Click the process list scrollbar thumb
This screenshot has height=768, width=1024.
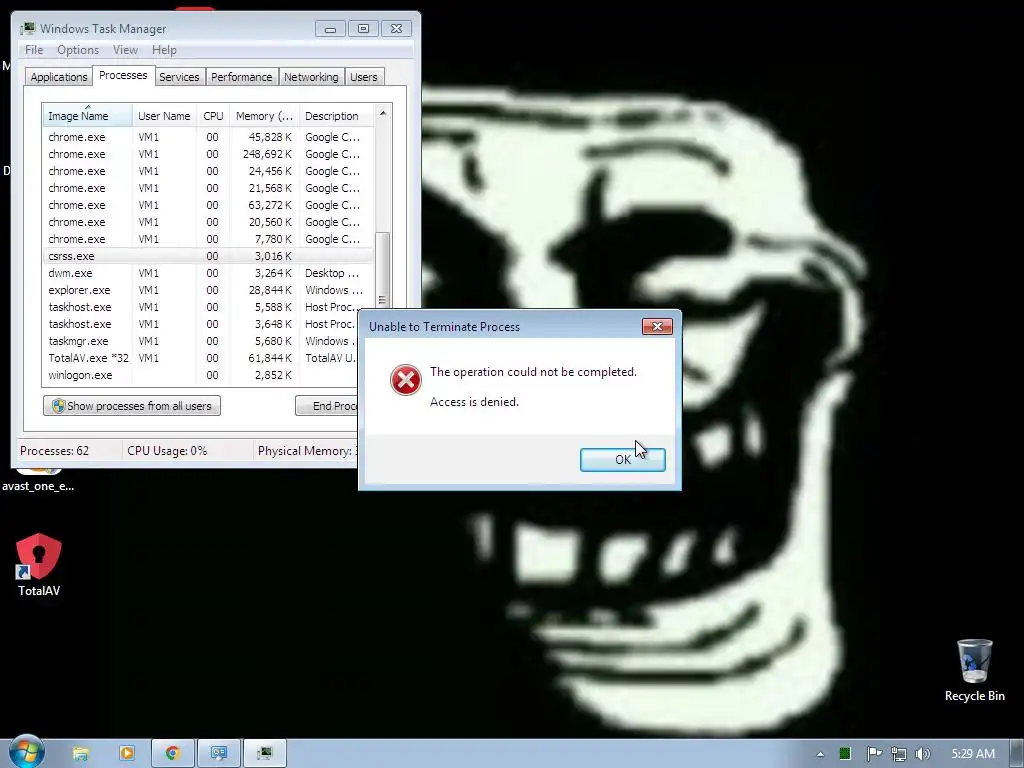point(383,269)
